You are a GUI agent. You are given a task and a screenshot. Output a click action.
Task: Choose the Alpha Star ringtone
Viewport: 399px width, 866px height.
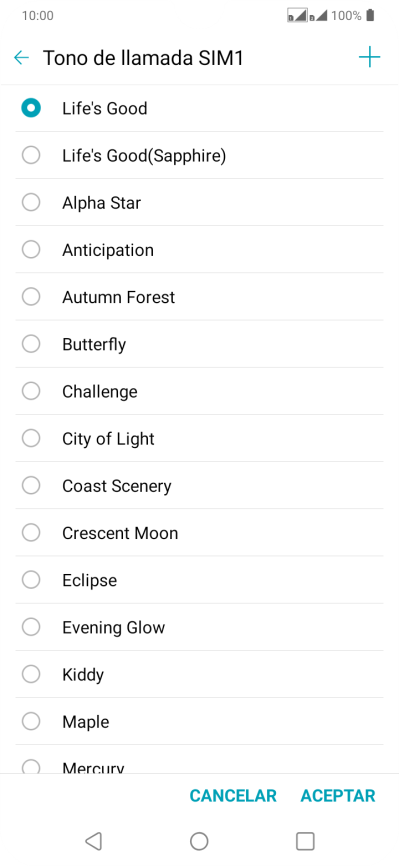coord(199,203)
